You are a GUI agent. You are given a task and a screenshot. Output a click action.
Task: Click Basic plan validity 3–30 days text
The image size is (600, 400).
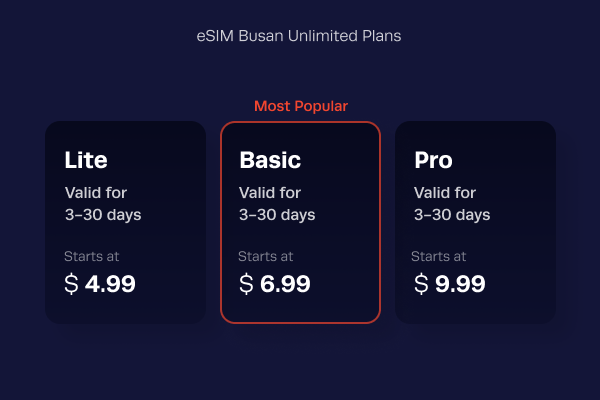[x=278, y=215]
